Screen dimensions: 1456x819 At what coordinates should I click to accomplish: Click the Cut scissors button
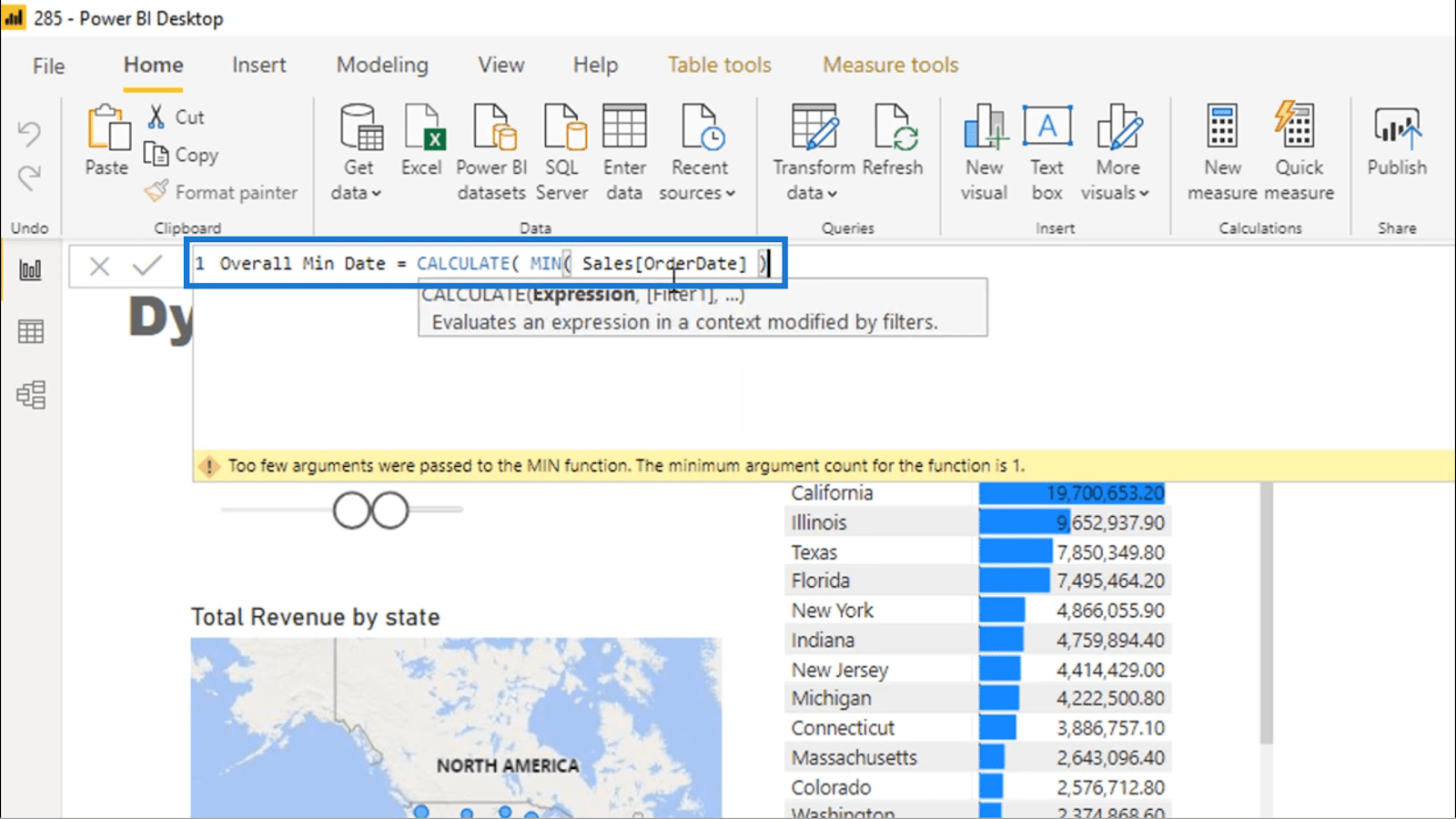pos(177,116)
